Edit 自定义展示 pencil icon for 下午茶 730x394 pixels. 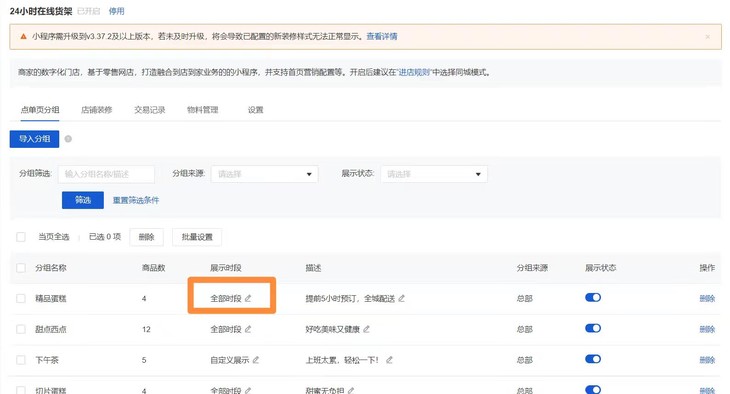[256, 360]
